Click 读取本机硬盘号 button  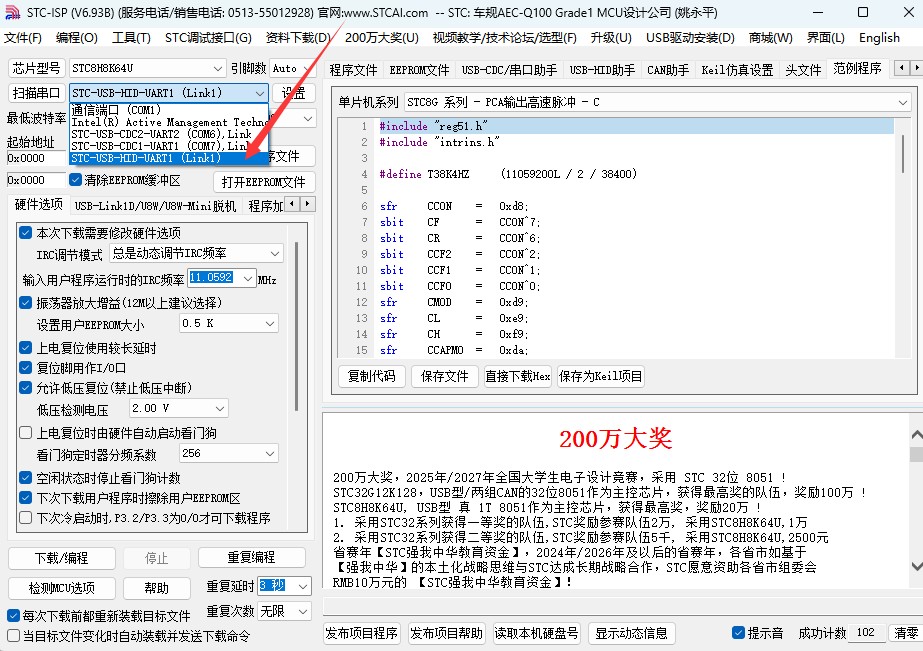tap(536, 633)
